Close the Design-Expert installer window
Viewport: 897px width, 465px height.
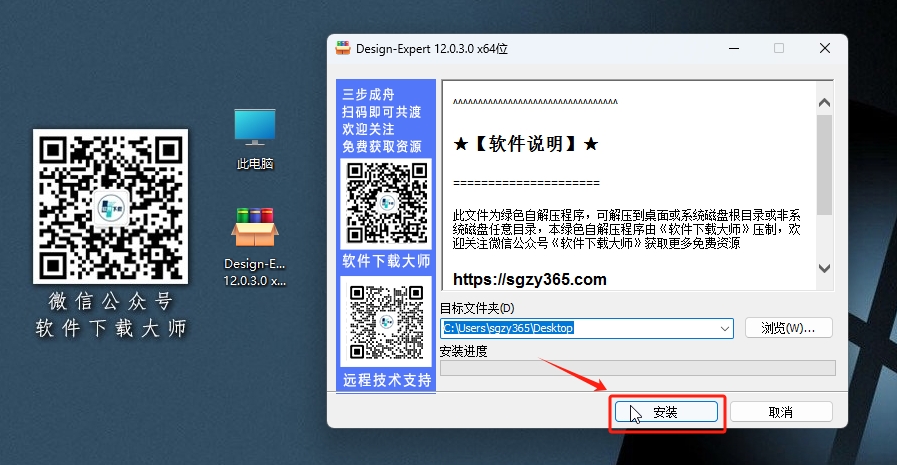824,49
